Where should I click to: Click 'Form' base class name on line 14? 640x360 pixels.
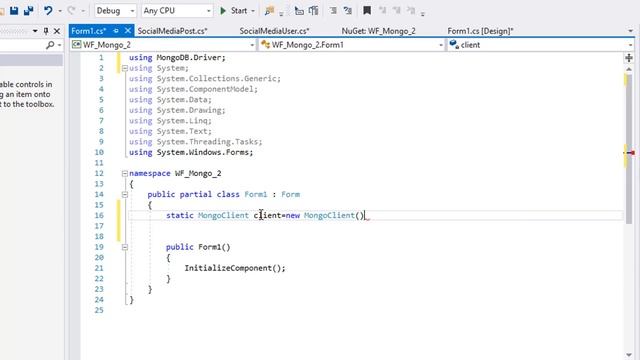(290, 195)
